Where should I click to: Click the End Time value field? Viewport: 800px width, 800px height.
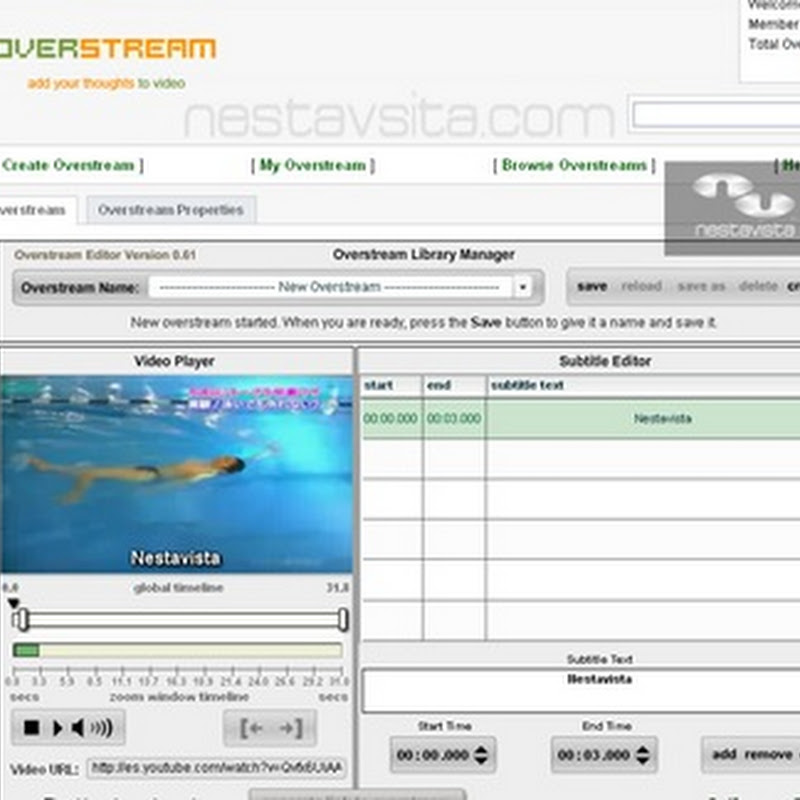[593, 755]
